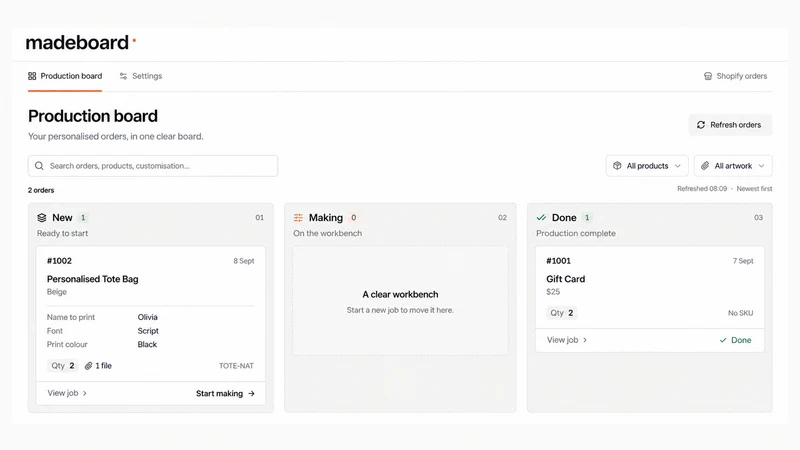This screenshot has height=450, width=800.
Task: Open the All artwork dropdown
Action: coord(733,166)
